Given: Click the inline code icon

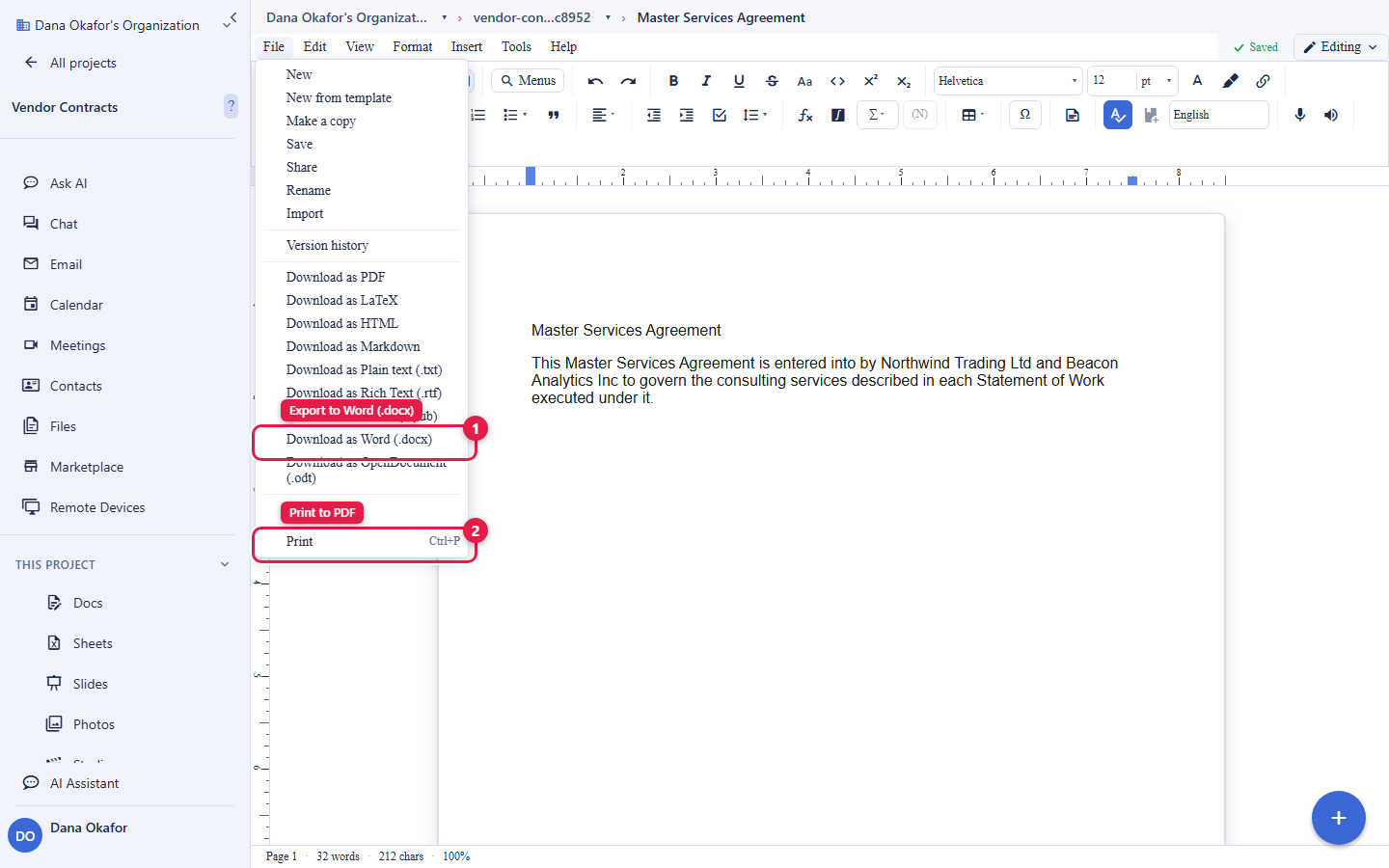Looking at the screenshot, I should [837, 81].
